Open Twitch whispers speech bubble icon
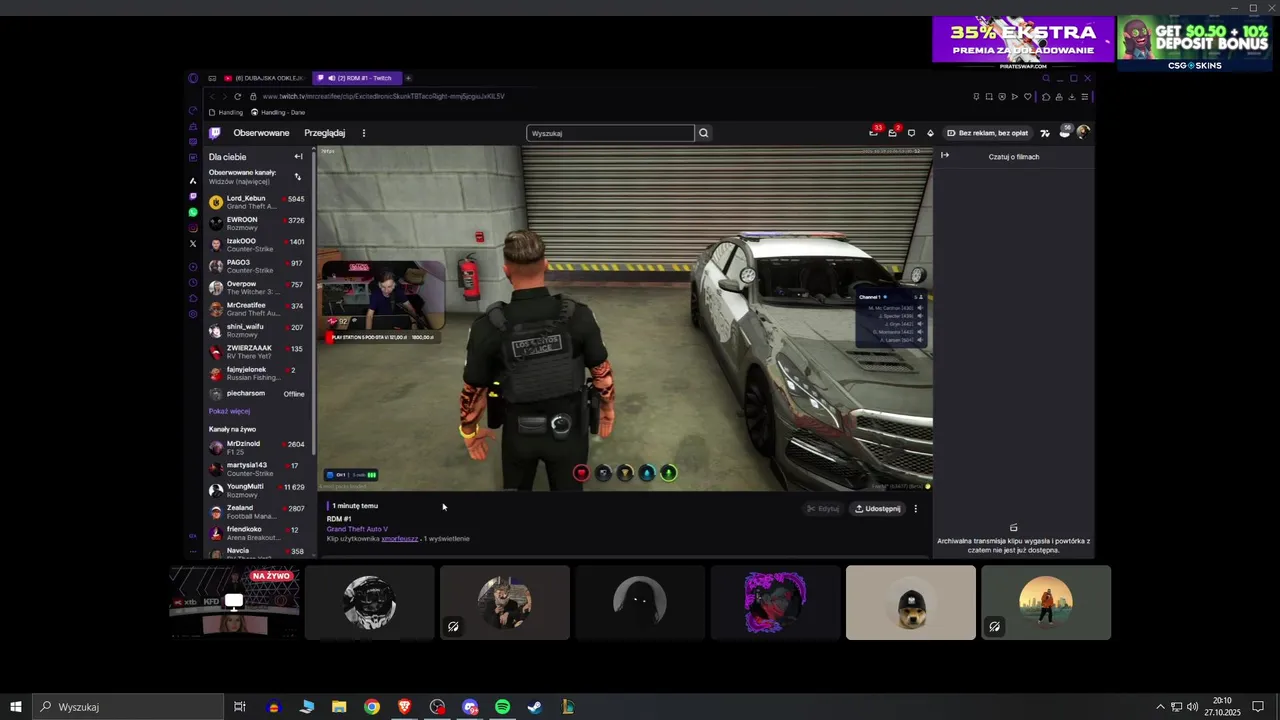 pyautogui.click(x=911, y=133)
